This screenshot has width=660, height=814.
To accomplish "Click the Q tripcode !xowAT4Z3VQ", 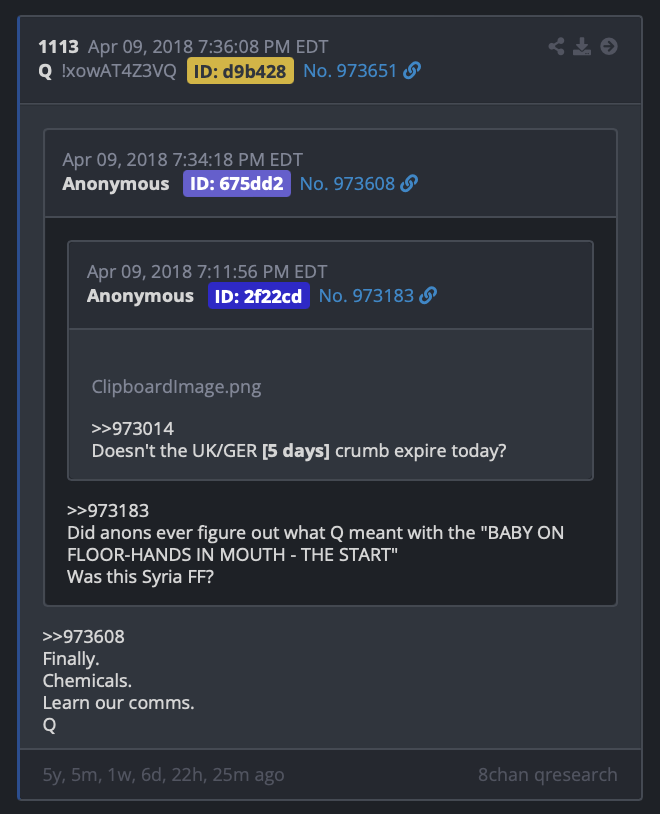I will pyautogui.click(x=119, y=71).
